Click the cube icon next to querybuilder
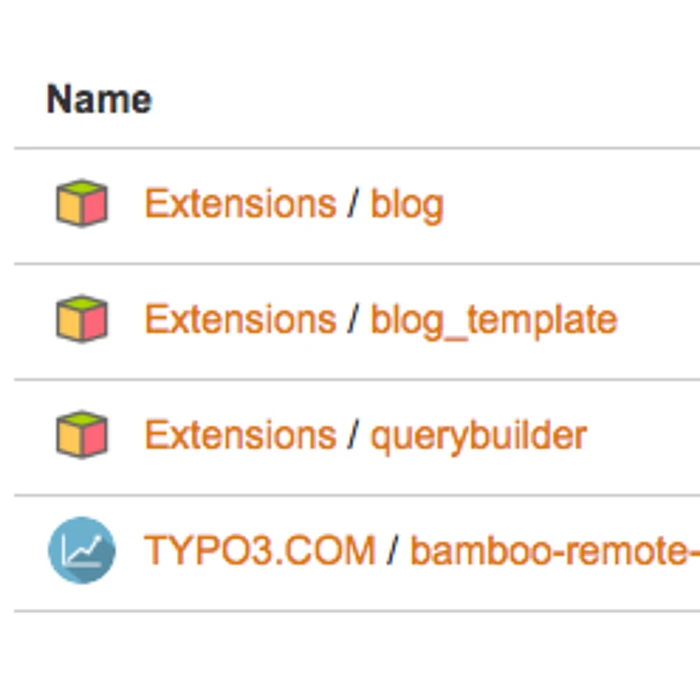 click(x=81, y=436)
